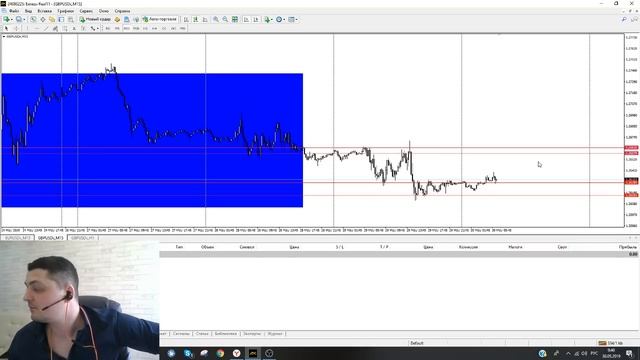Toggle the Terminal panel icon
This screenshot has width=640, height=360.
click(x=61, y=19)
